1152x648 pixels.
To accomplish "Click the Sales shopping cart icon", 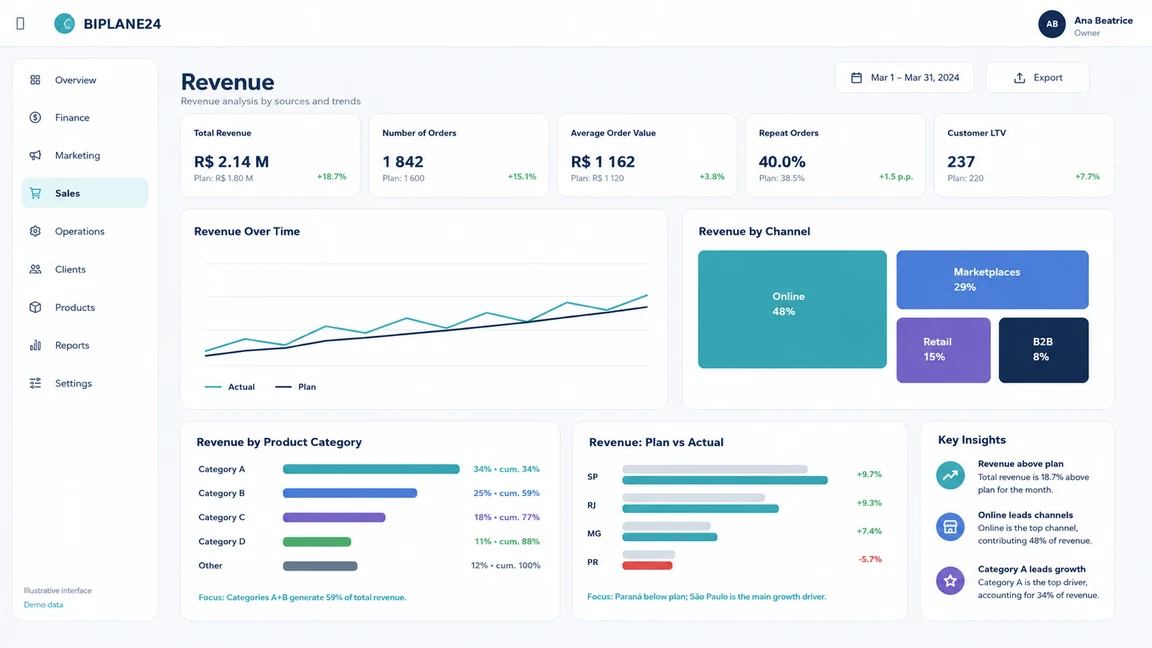I will tap(35, 193).
